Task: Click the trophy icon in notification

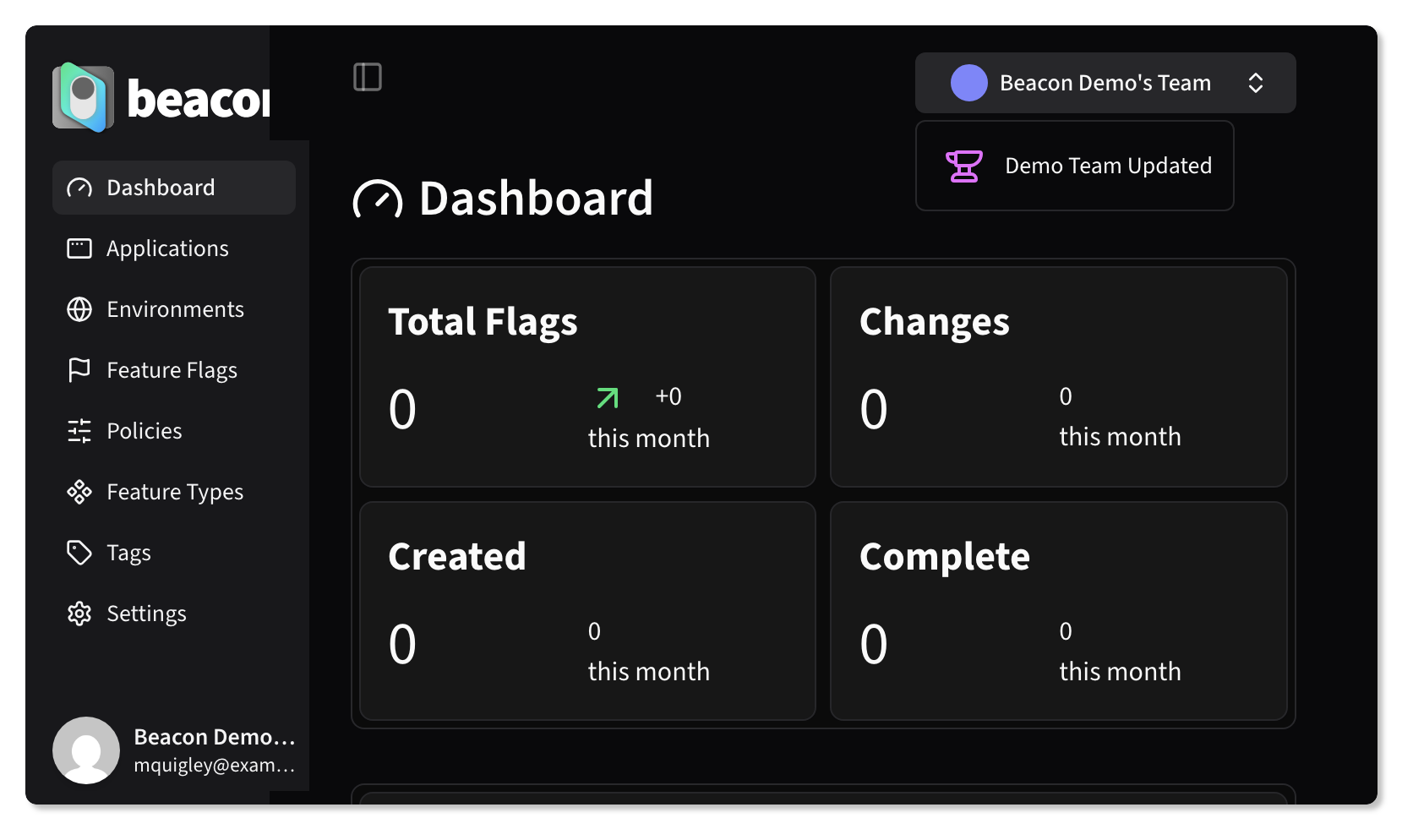Action: pos(963,166)
